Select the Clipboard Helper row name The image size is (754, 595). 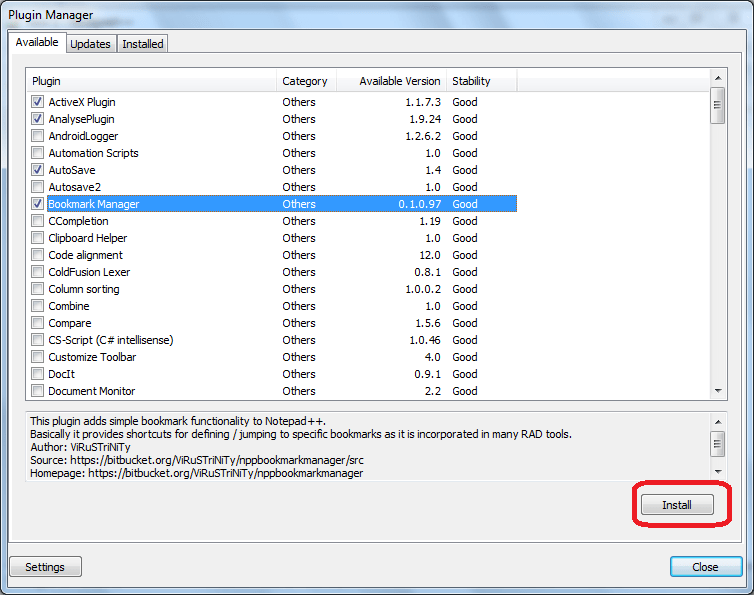88,238
